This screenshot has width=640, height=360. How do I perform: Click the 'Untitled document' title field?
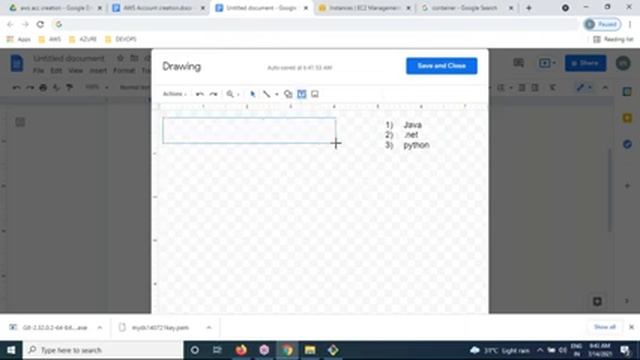coord(69,58)
